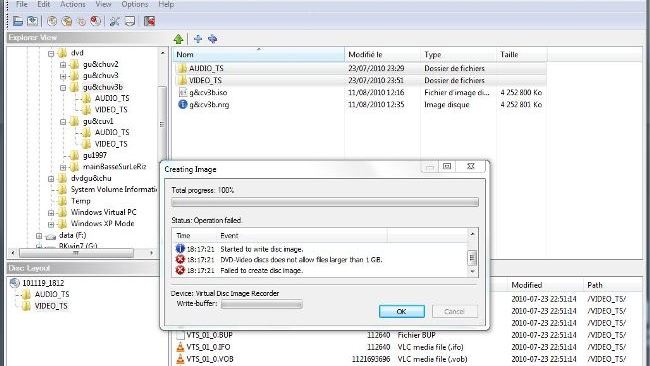Expand the Windows XP Mode folder node
650x366 pixels.
51,224
